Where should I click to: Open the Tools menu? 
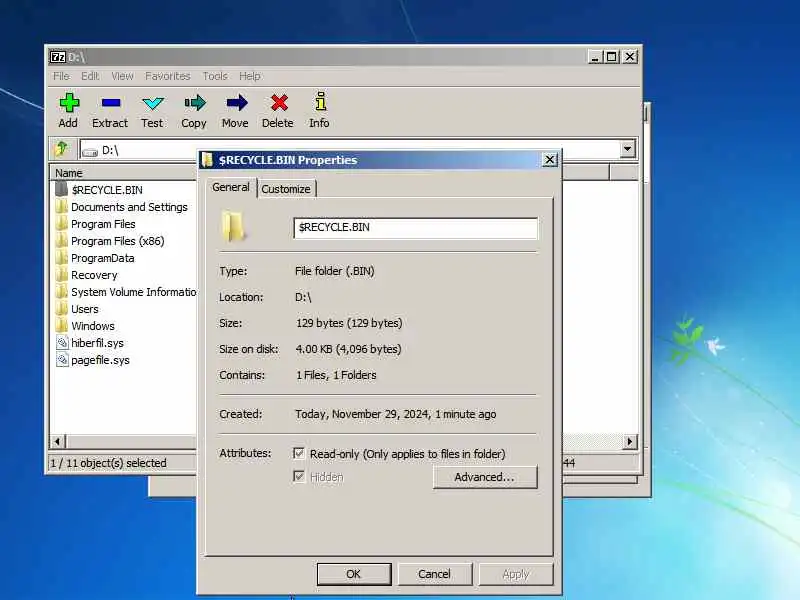(215, 76)
